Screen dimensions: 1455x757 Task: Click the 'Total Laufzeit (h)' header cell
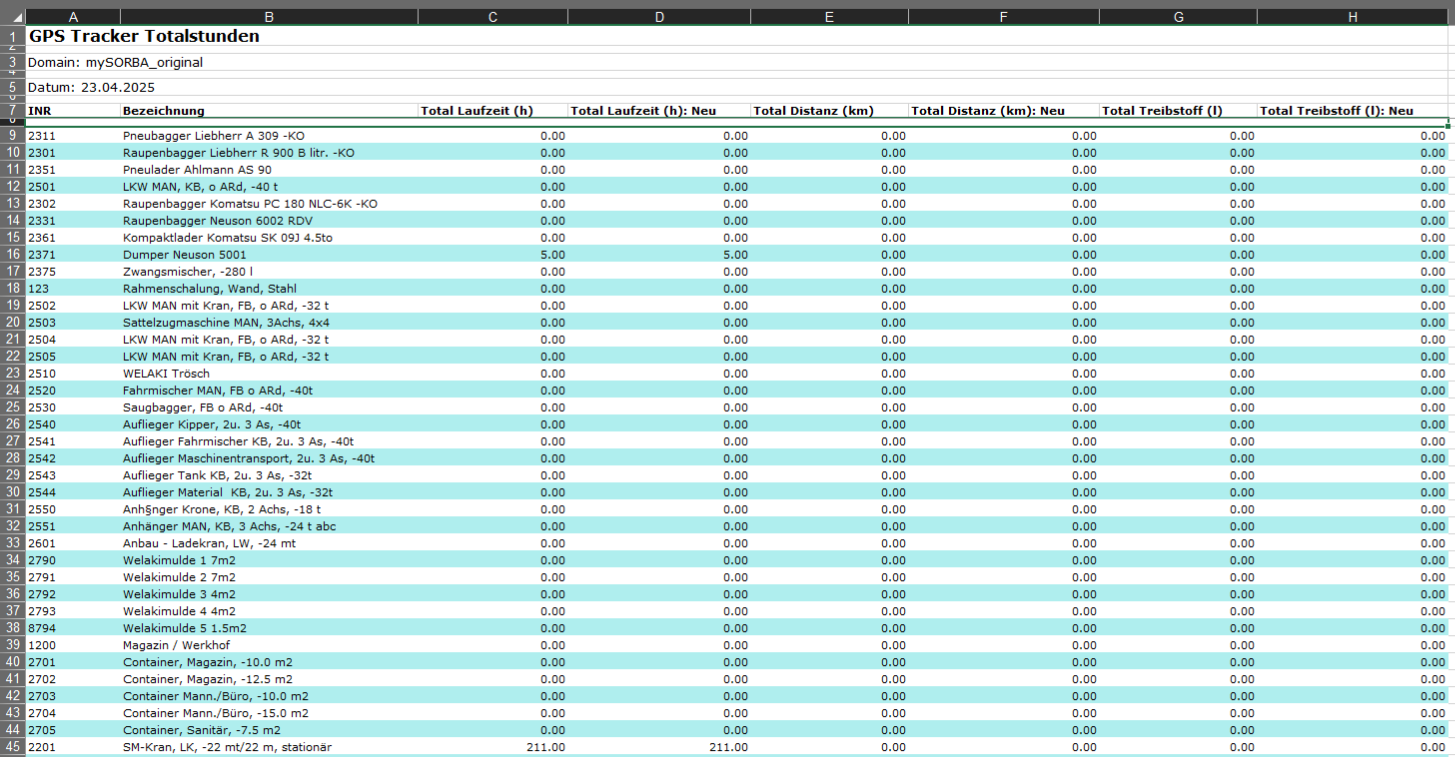(493, 110)
